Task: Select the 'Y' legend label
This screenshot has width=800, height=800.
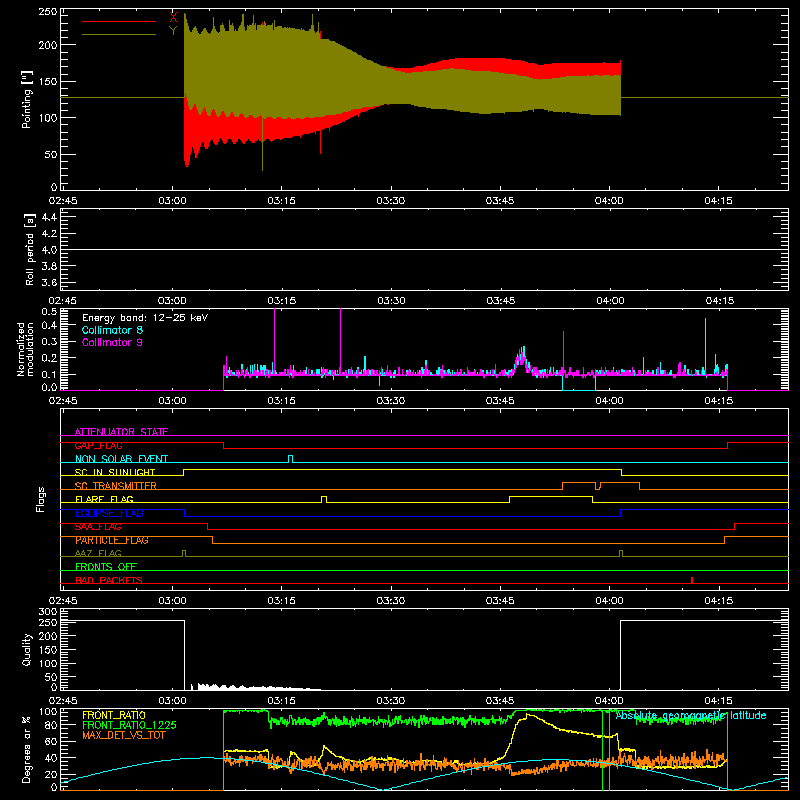Action: 173,31
